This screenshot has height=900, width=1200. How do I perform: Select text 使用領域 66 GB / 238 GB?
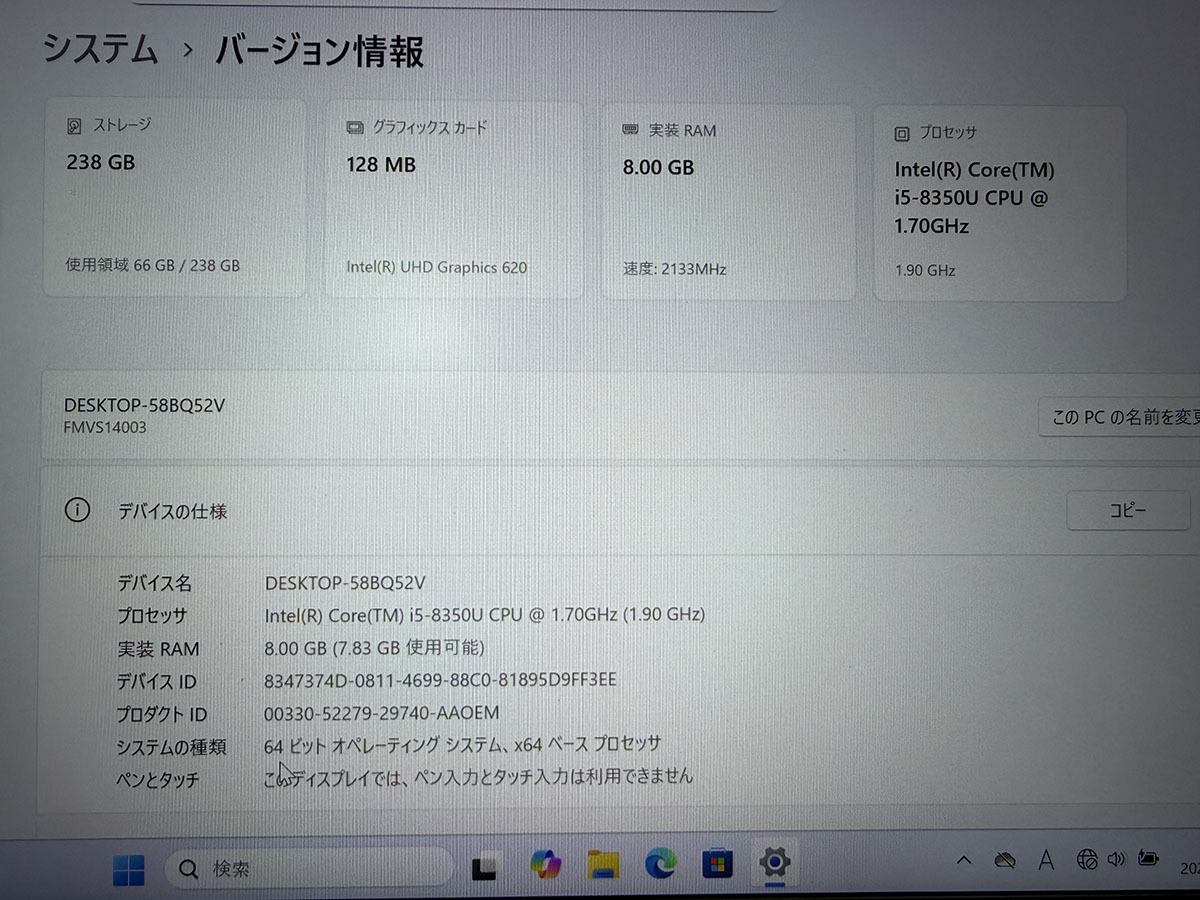[153, 266]
